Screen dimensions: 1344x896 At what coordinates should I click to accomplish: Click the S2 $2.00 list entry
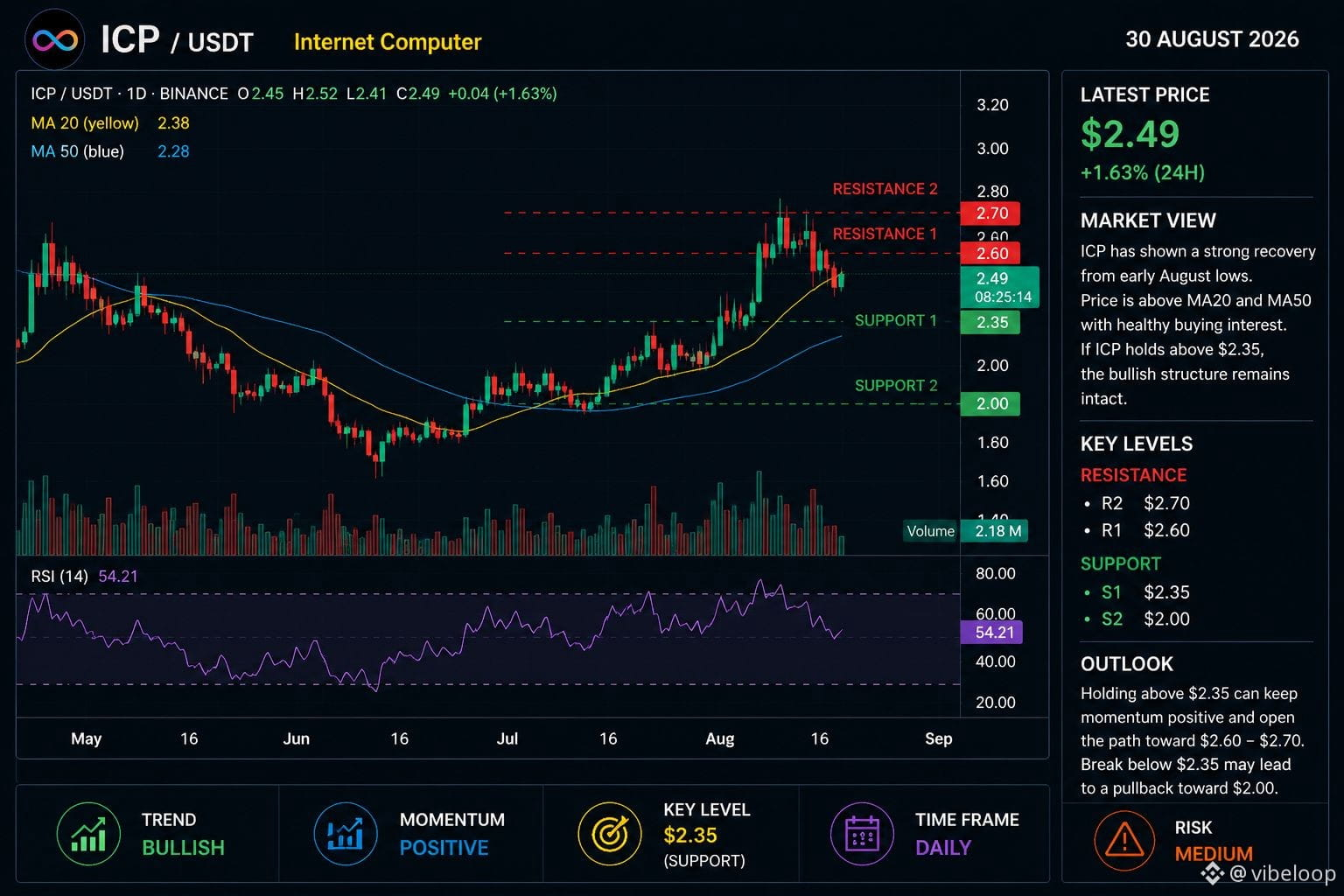click(1137, 619)
